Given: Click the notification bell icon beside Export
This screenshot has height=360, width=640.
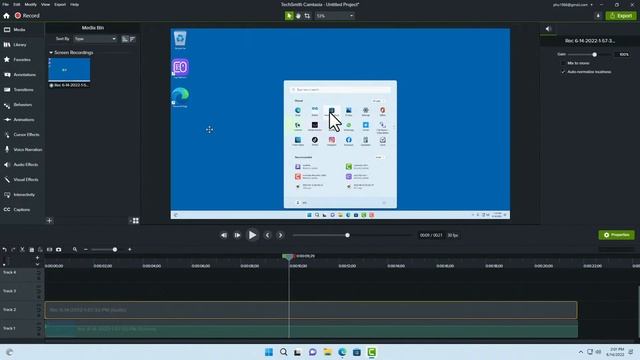Looking at the screenshot, I should coord(598,16).
